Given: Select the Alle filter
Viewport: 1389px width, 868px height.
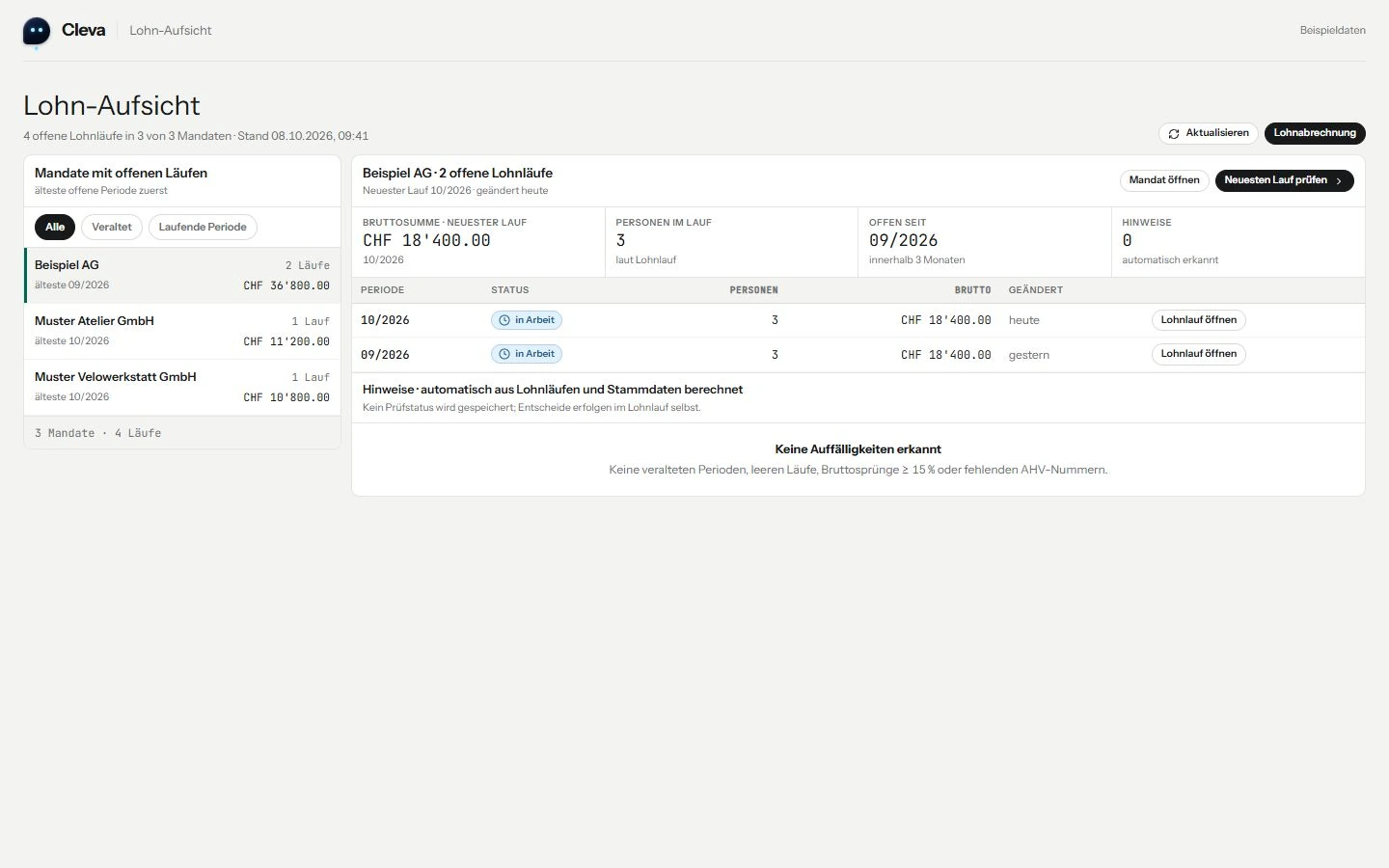Looking at the screenshot, I should click(55, 228).
